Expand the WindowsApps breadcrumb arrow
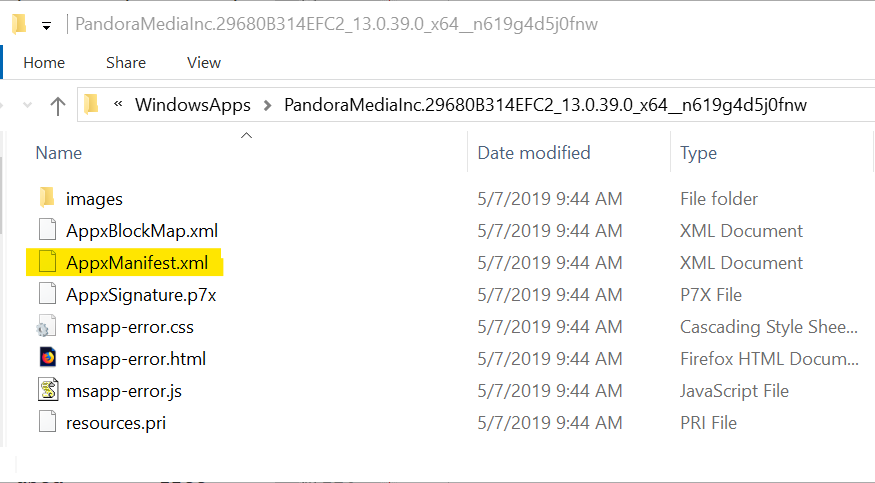The width and height of the screenshot is (875, 483). point(267,105)
